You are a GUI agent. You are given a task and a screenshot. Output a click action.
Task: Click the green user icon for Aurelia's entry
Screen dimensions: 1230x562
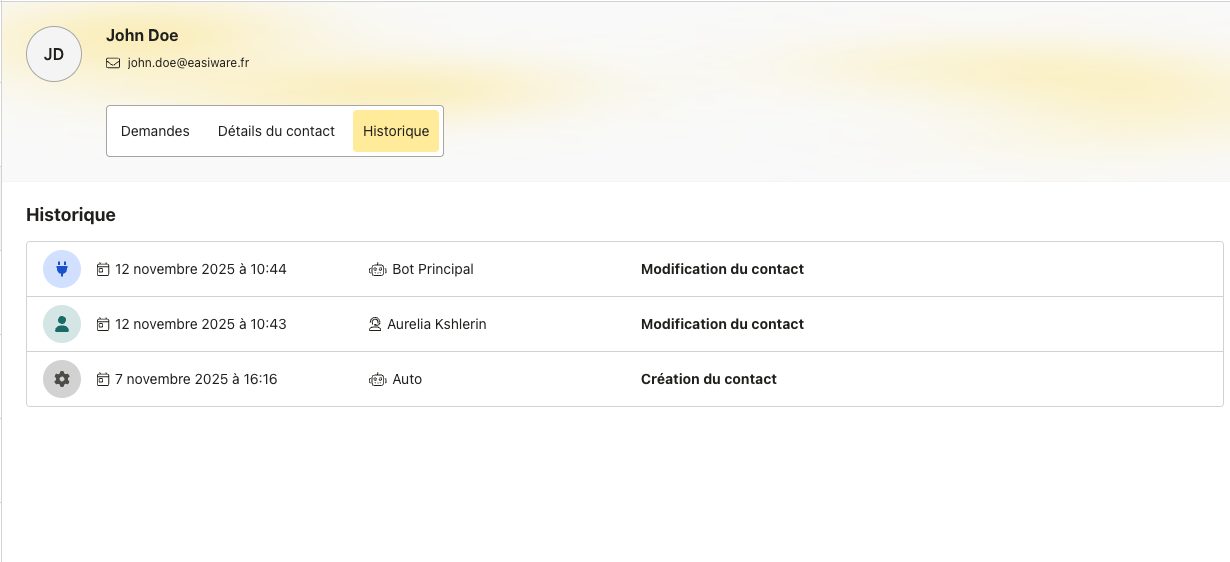coord(62,324)
